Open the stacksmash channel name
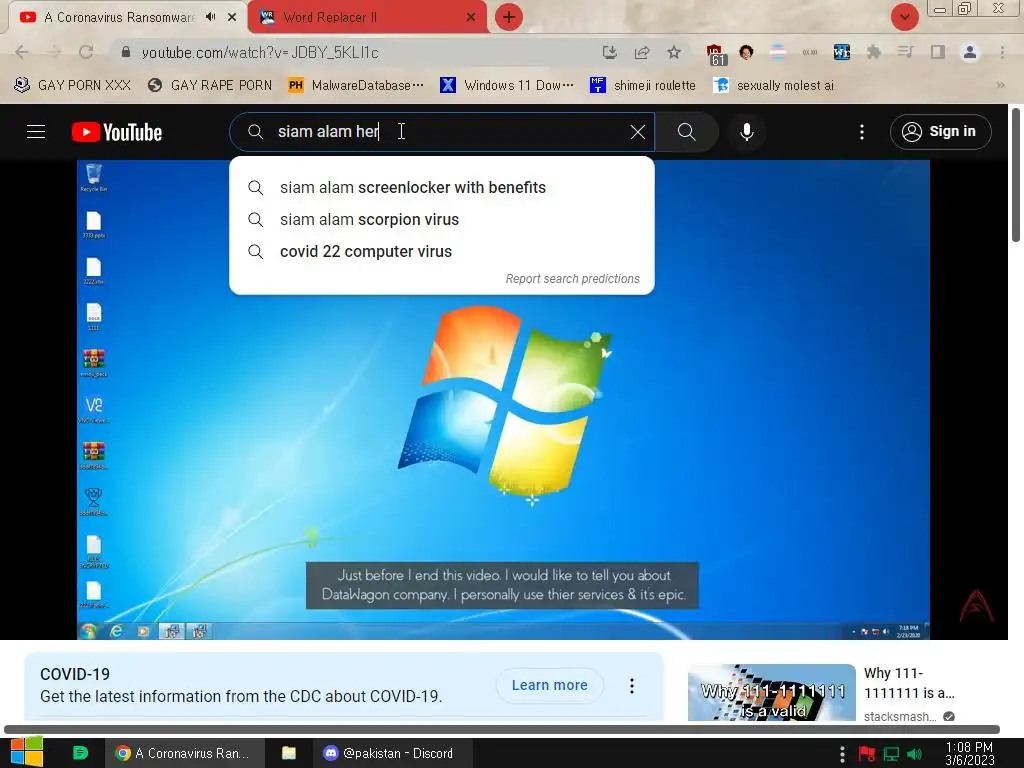 pos(900,716)
